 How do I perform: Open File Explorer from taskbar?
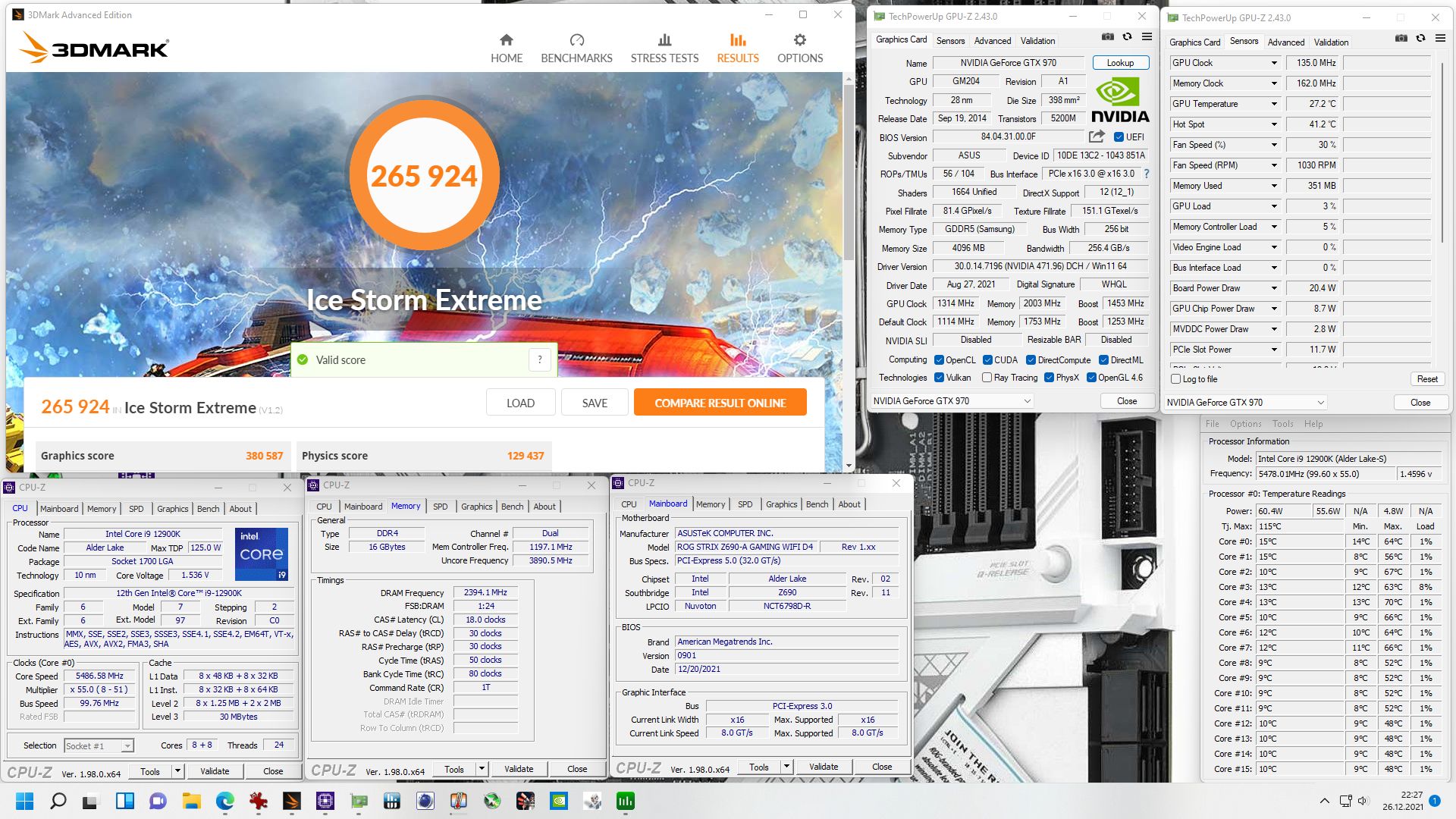191,801
